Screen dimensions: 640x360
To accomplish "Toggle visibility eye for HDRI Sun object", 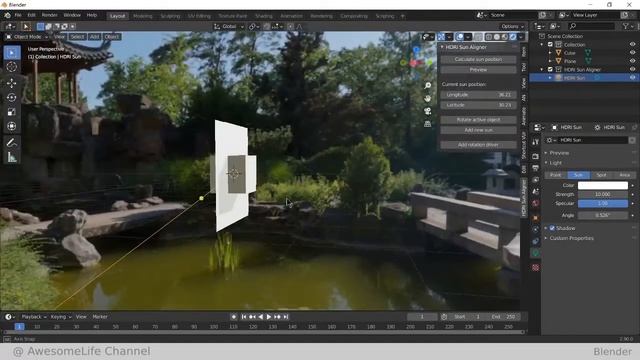I will [632, 78].
